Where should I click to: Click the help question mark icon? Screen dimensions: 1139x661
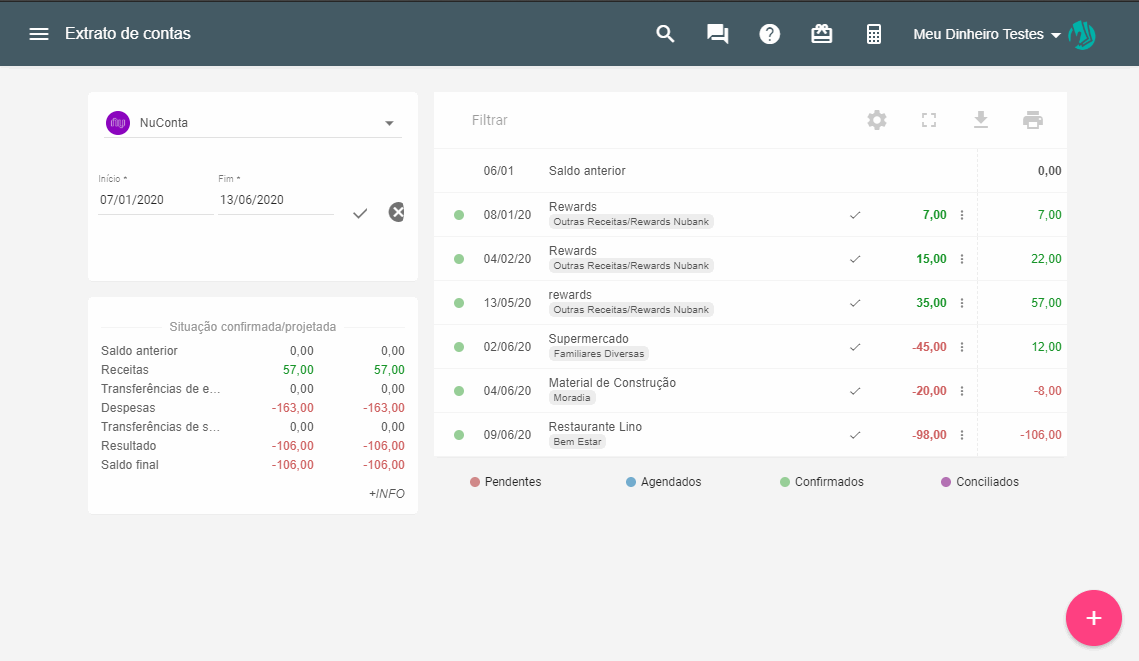pyautogui.click(x=769, y=34)
